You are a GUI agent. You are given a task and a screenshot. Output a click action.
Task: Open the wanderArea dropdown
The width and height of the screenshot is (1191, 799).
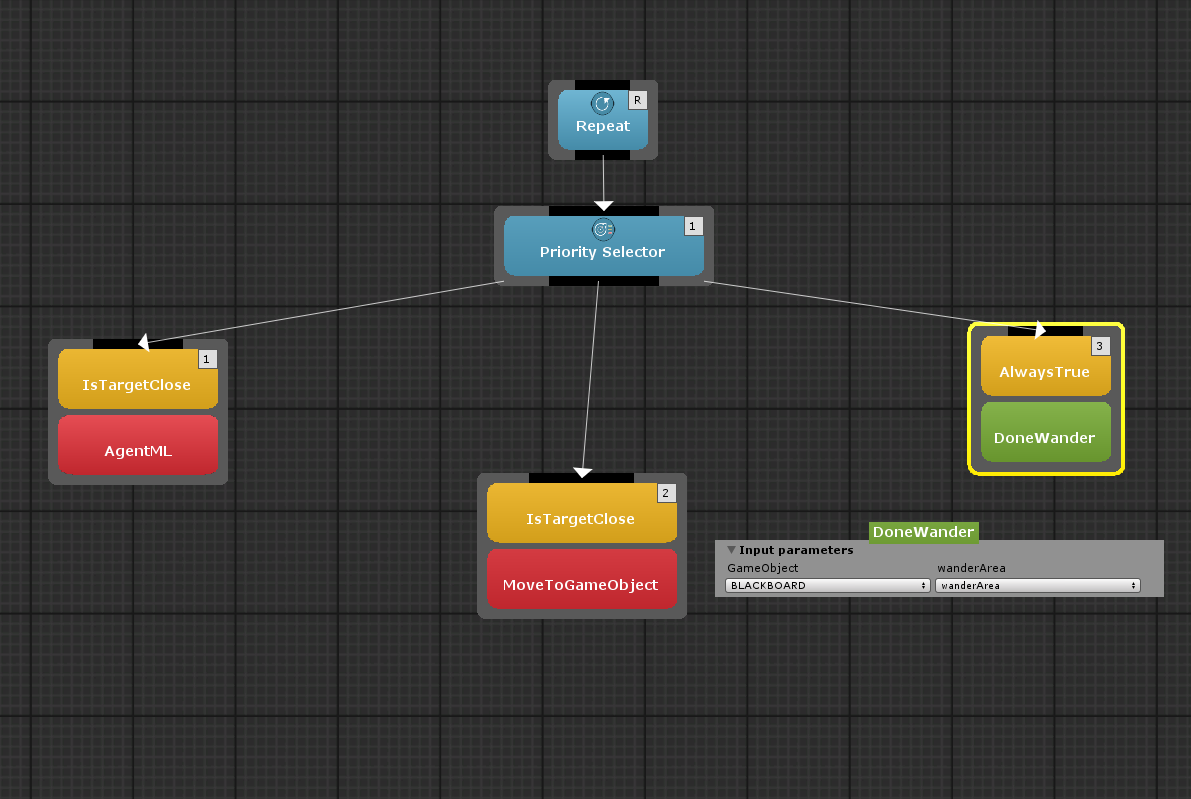1037,586
